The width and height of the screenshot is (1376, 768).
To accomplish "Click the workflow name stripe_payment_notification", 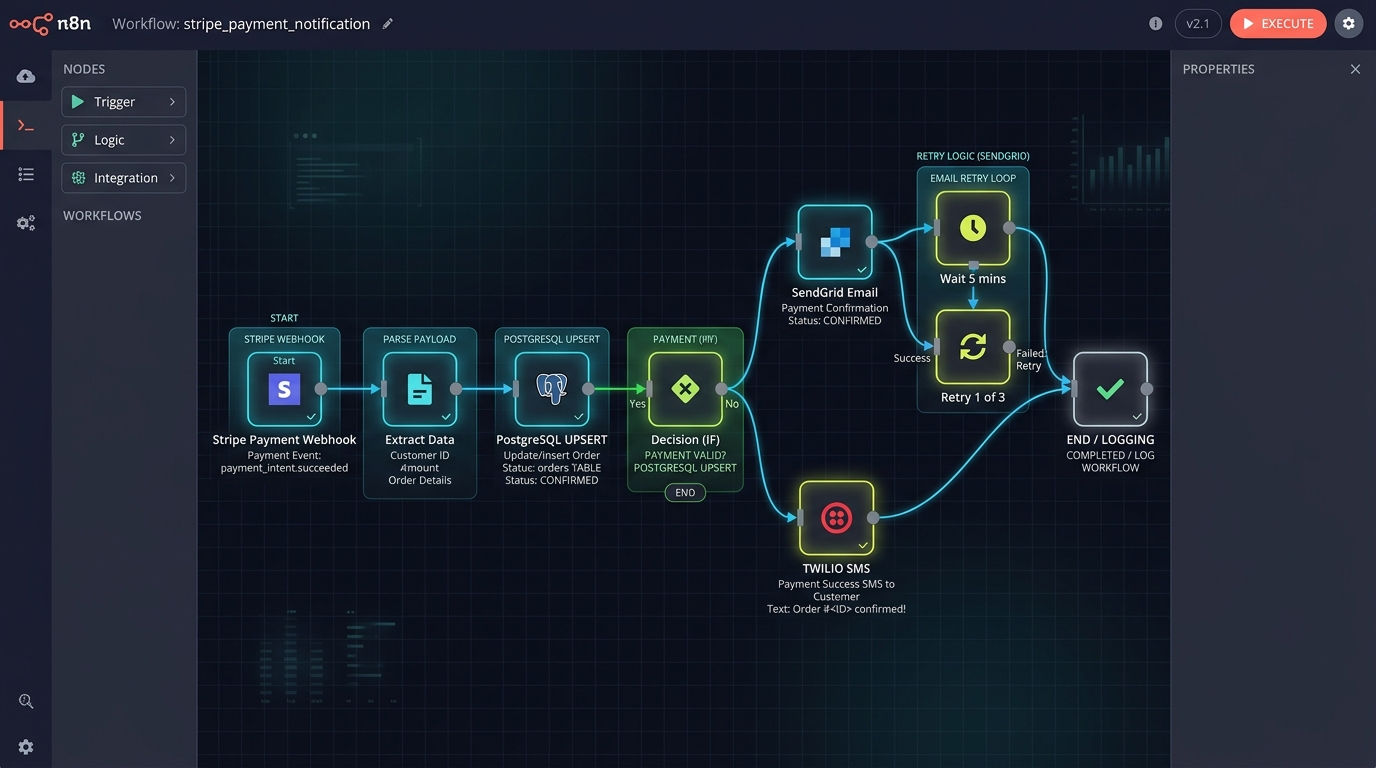I will (x=277, y=24).
